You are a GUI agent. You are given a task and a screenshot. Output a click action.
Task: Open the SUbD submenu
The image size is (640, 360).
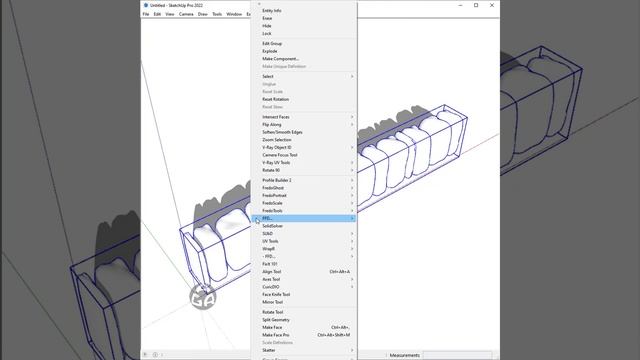304,233
